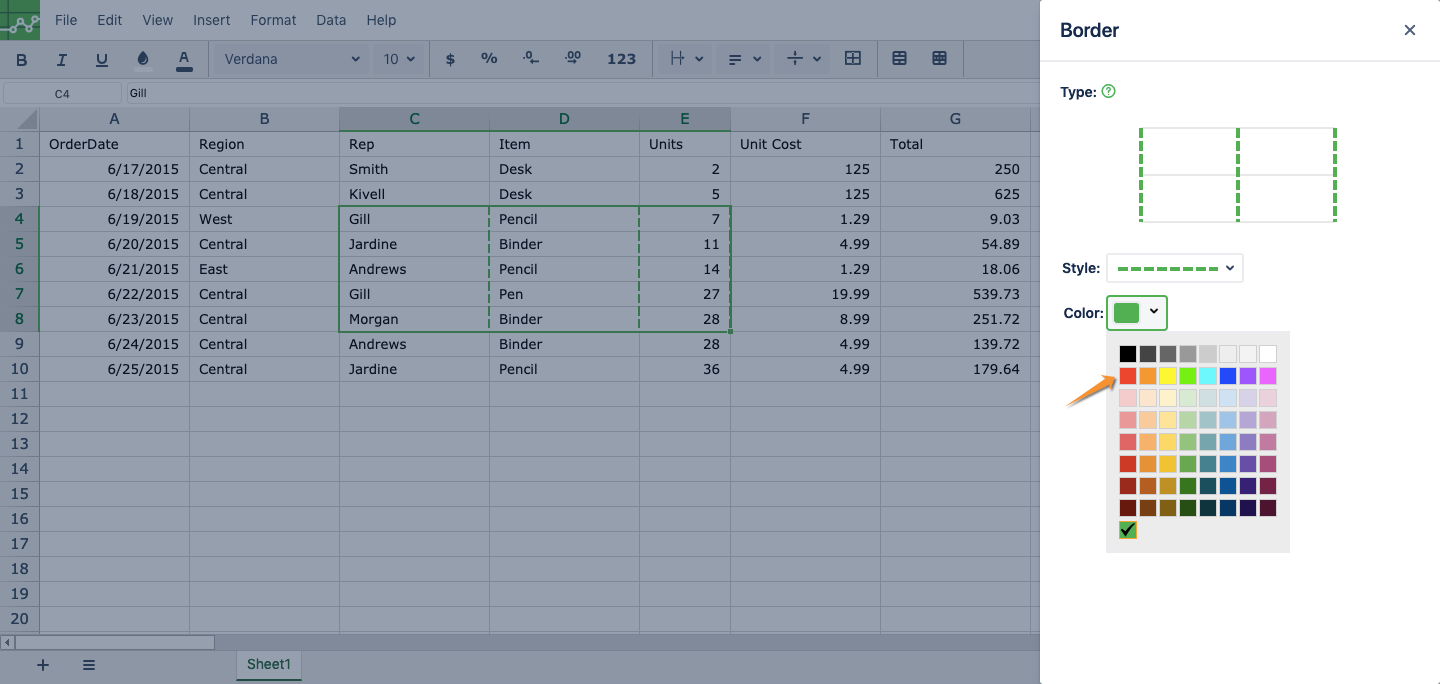
Task: Open the Format menu
Action: click(273, 20)
